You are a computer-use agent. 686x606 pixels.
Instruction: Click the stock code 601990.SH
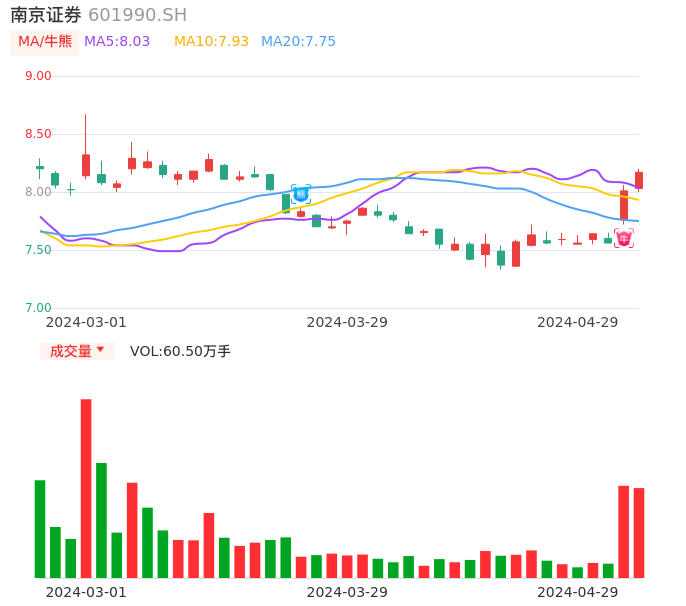(138, 15)
